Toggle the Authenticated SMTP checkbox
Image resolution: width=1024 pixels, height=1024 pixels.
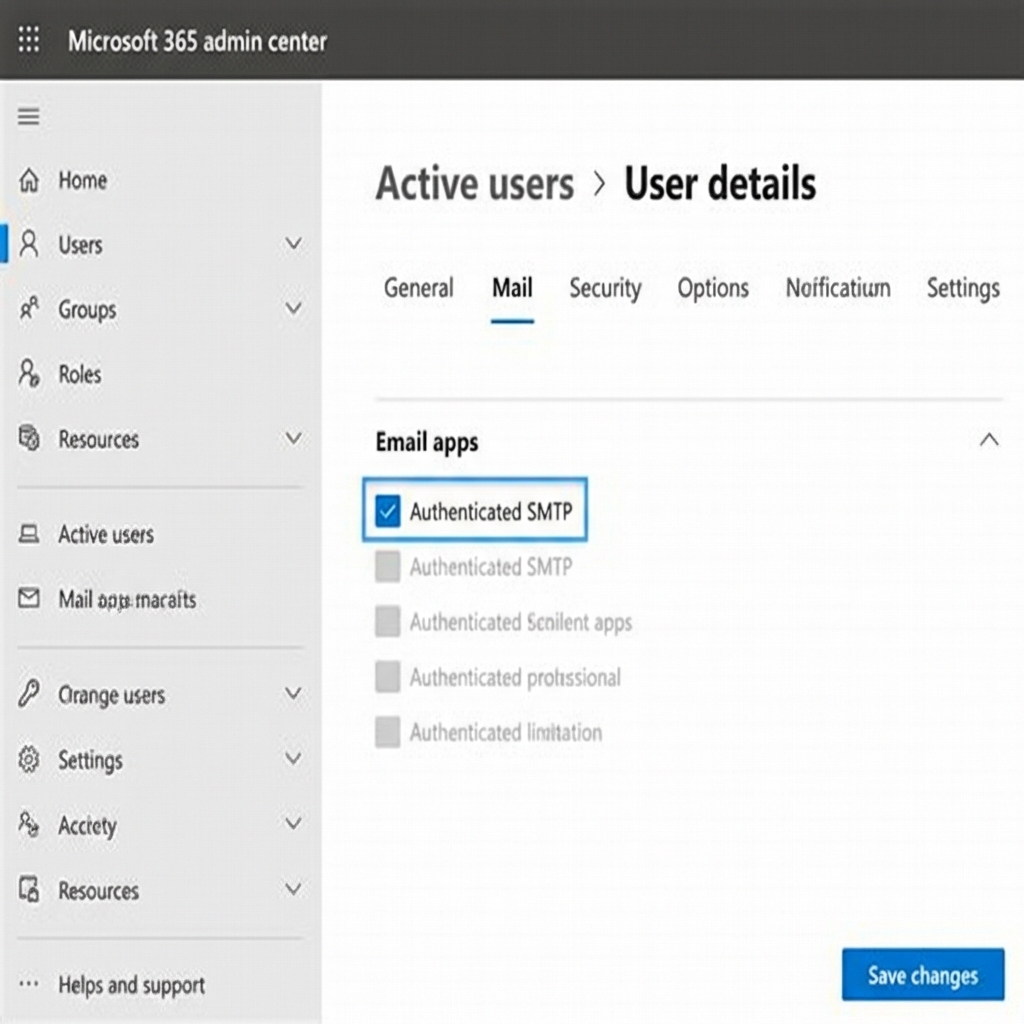tap(389, 511)
